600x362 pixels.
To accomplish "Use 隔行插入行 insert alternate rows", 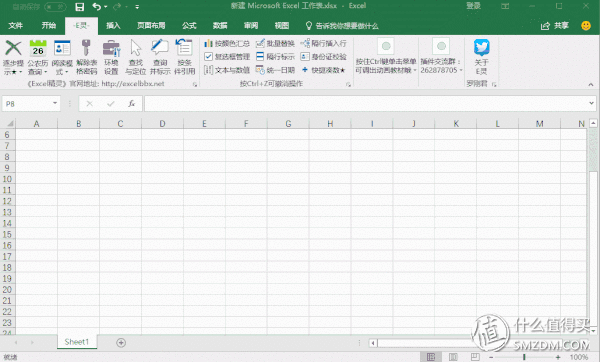I will (324, 43).
